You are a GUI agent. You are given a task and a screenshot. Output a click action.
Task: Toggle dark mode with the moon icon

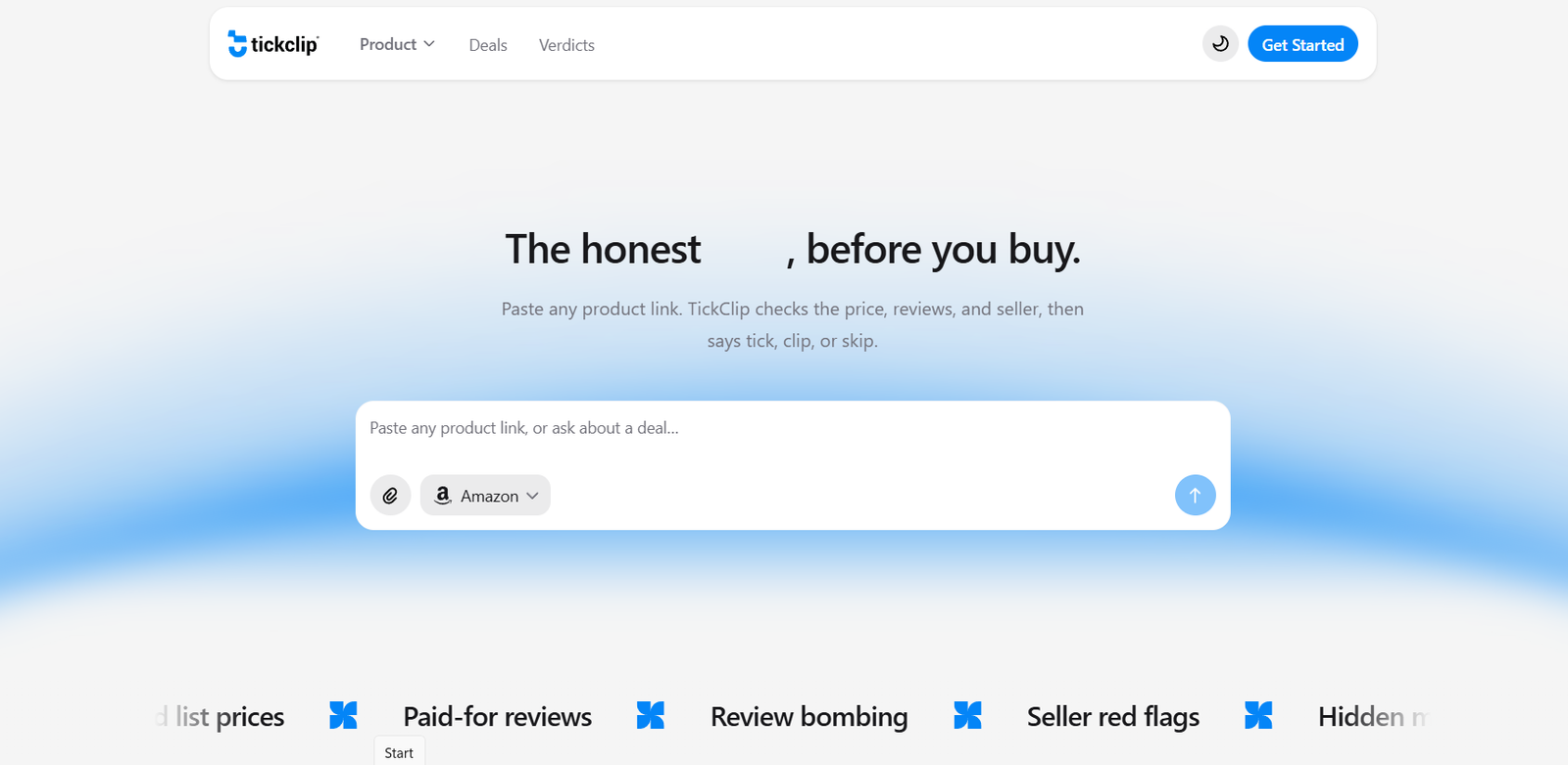[x=1220, y=44]
